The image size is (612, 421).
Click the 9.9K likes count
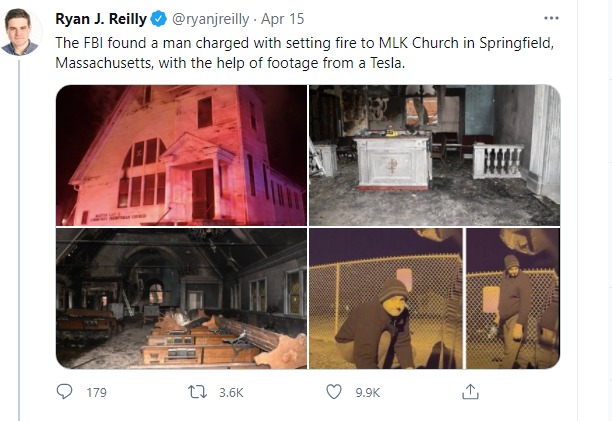pos(368,393)
